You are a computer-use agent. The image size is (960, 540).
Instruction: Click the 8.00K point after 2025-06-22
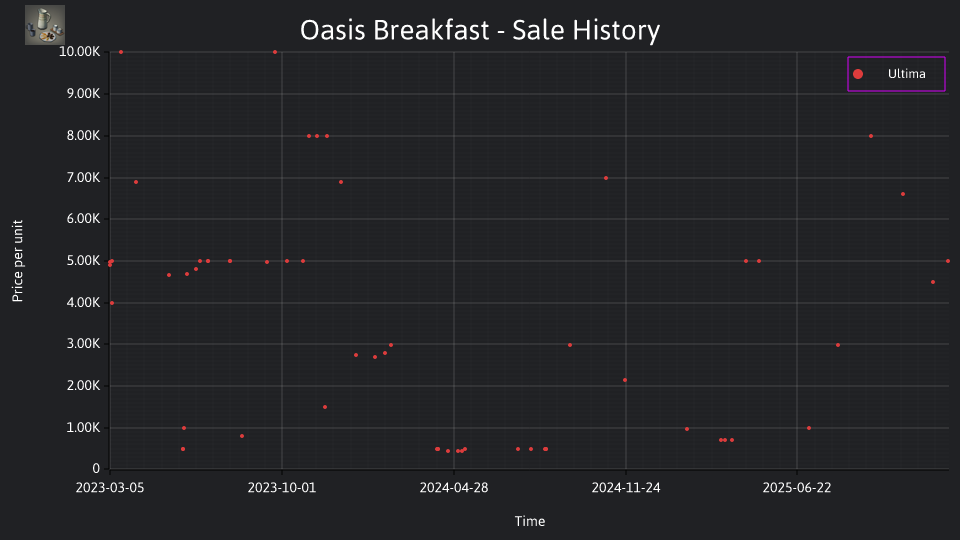click(871, 136)
